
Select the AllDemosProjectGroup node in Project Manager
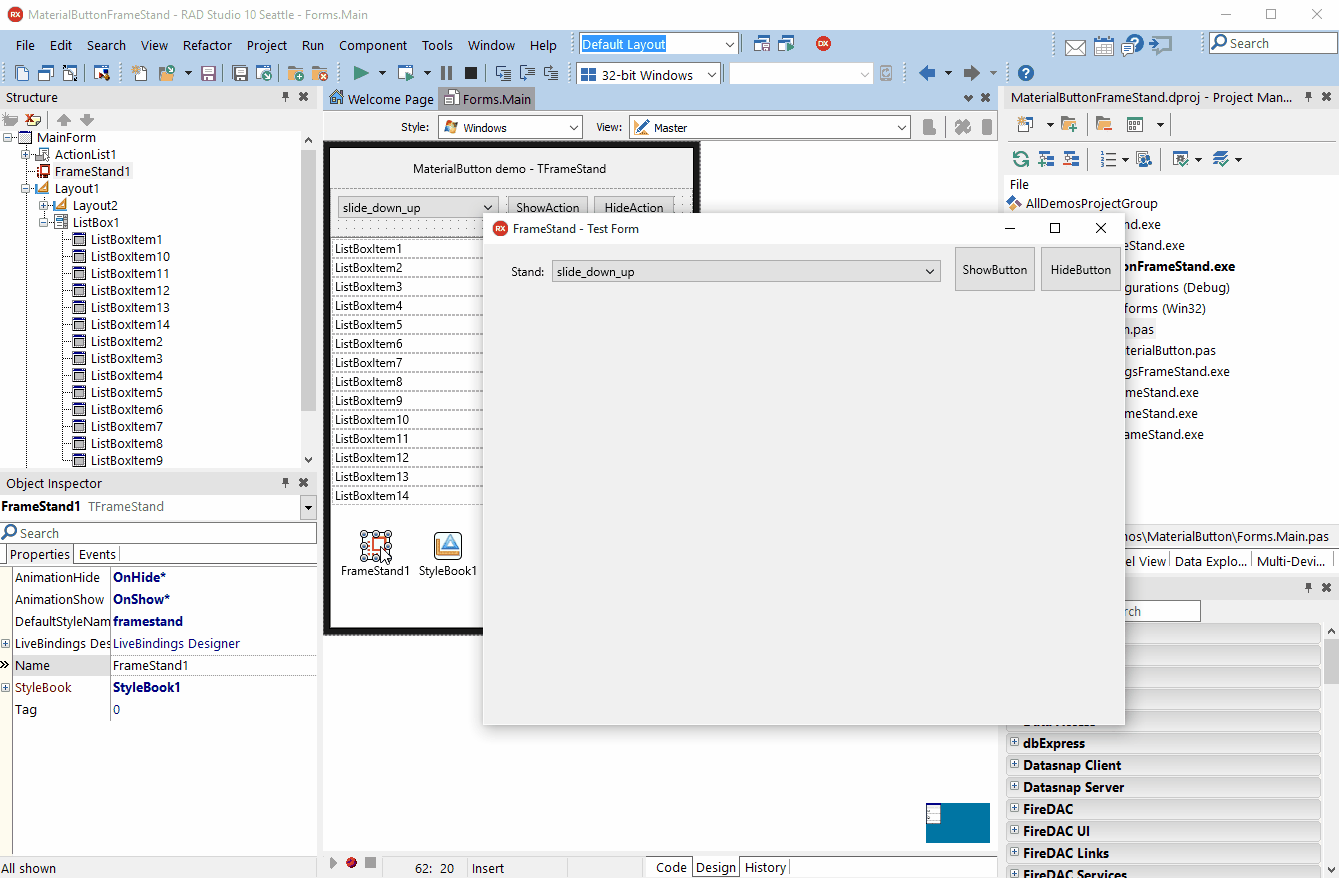1091,203
